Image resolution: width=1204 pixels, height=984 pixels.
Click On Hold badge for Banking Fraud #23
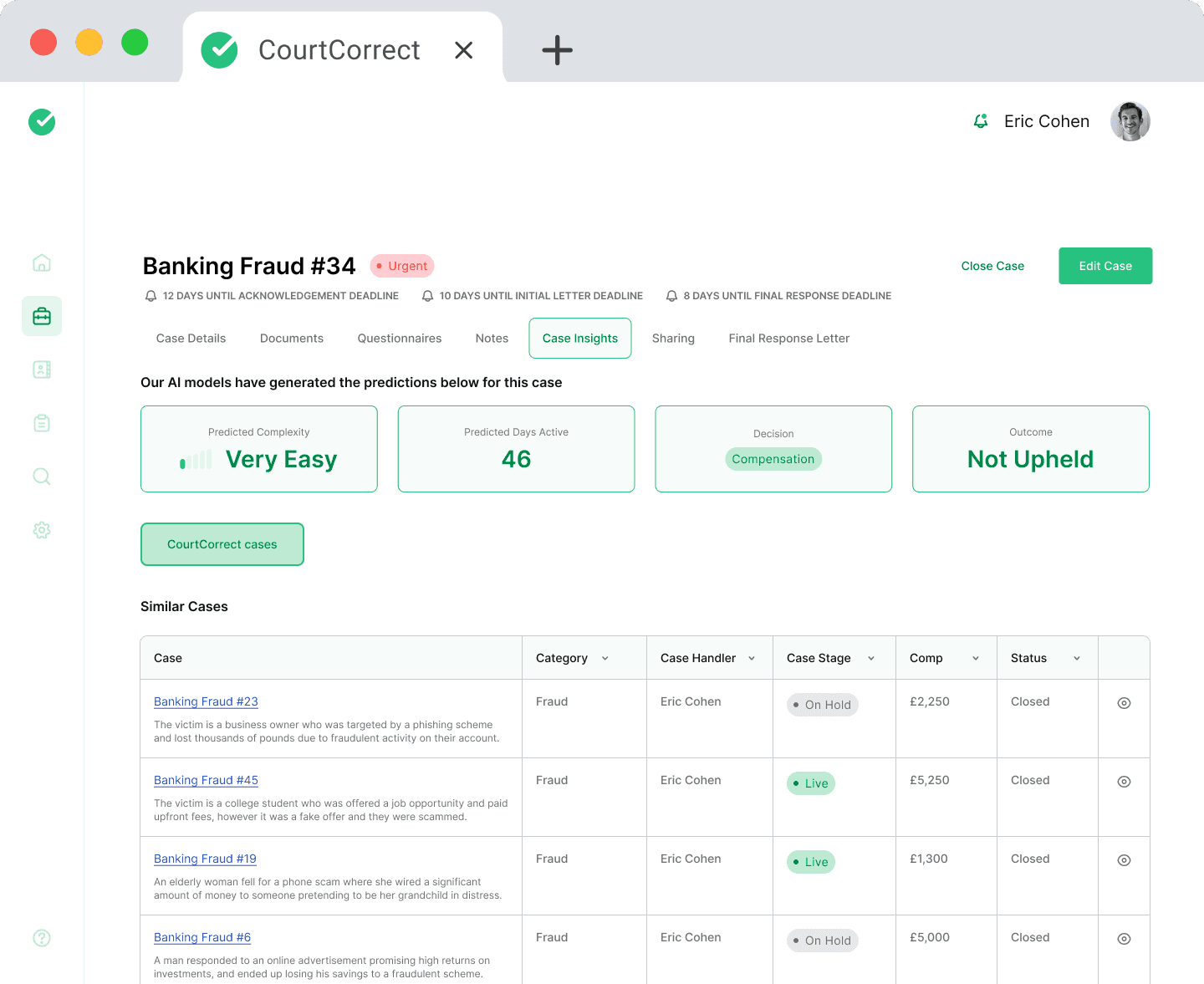[823, 705]
